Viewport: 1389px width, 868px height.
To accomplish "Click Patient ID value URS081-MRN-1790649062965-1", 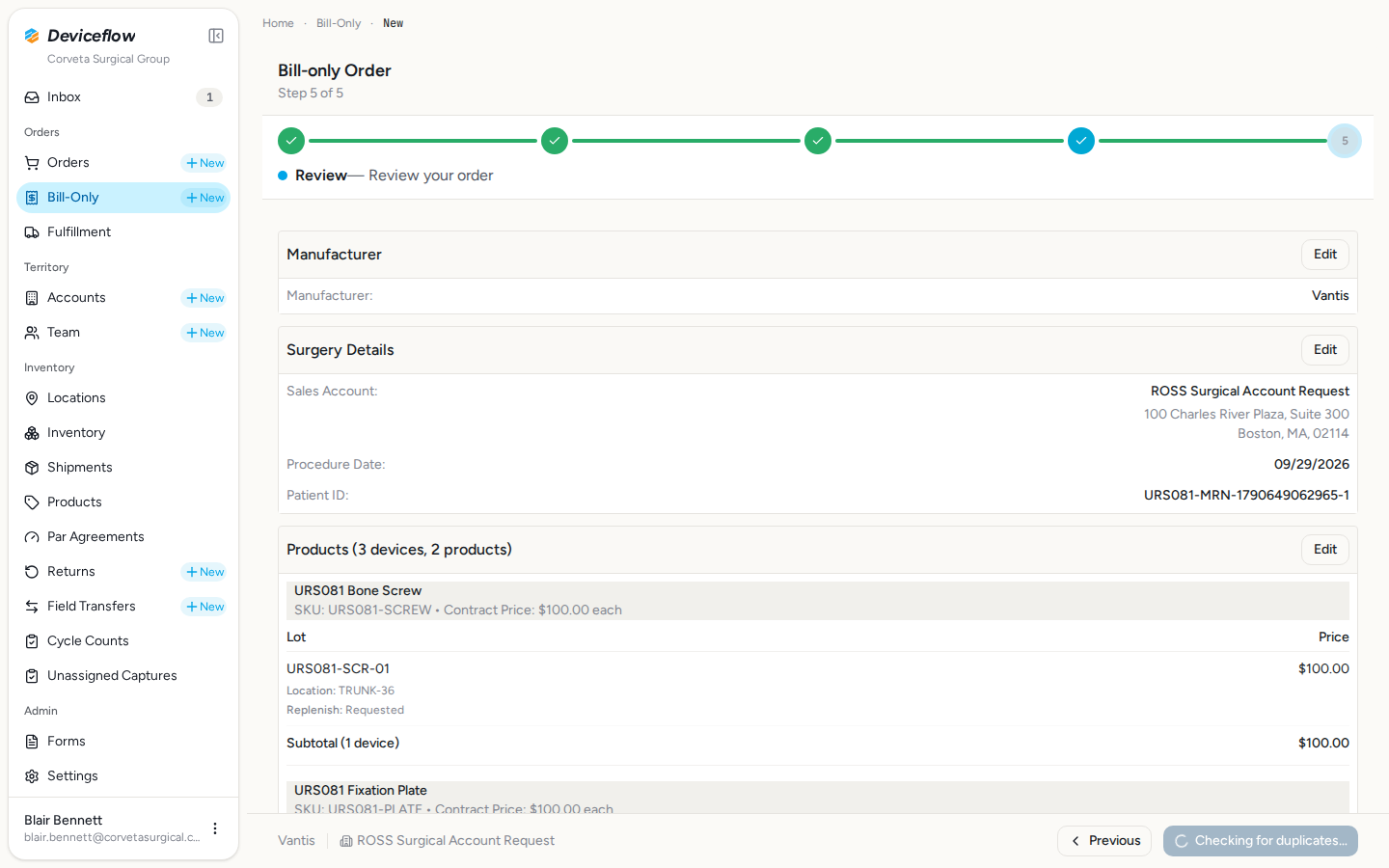I will tap(1246, 495).
